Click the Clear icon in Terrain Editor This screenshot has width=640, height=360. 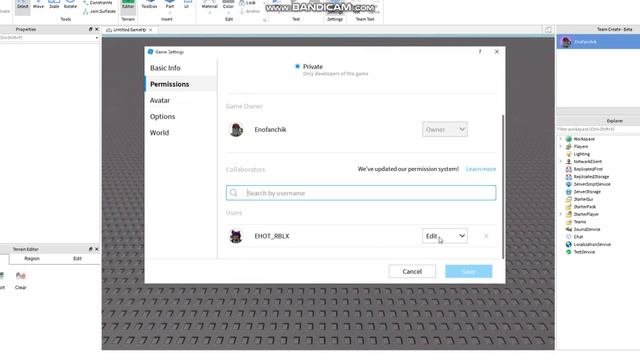point(20,276)
